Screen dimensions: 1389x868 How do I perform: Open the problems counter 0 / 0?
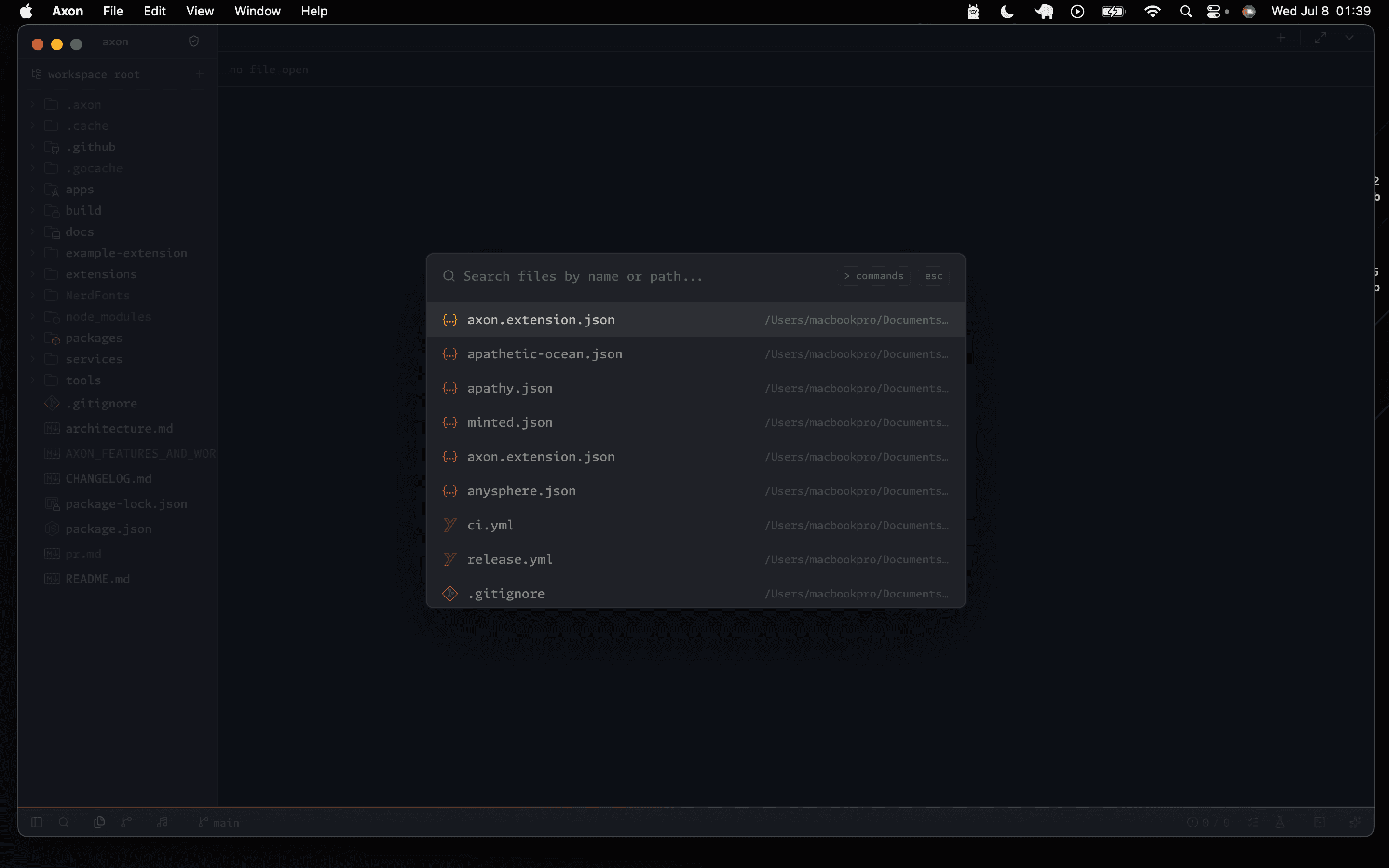coord(1208,822)
